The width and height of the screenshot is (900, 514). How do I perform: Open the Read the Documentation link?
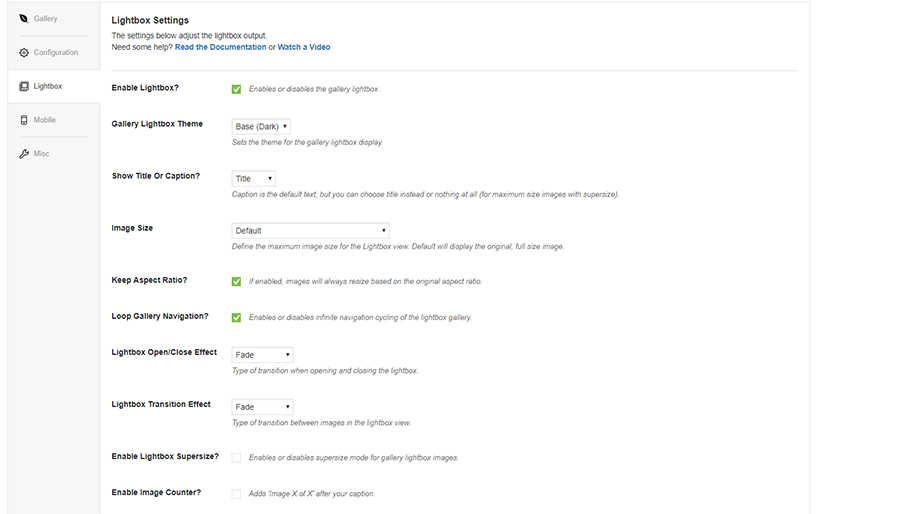point(220,47)
